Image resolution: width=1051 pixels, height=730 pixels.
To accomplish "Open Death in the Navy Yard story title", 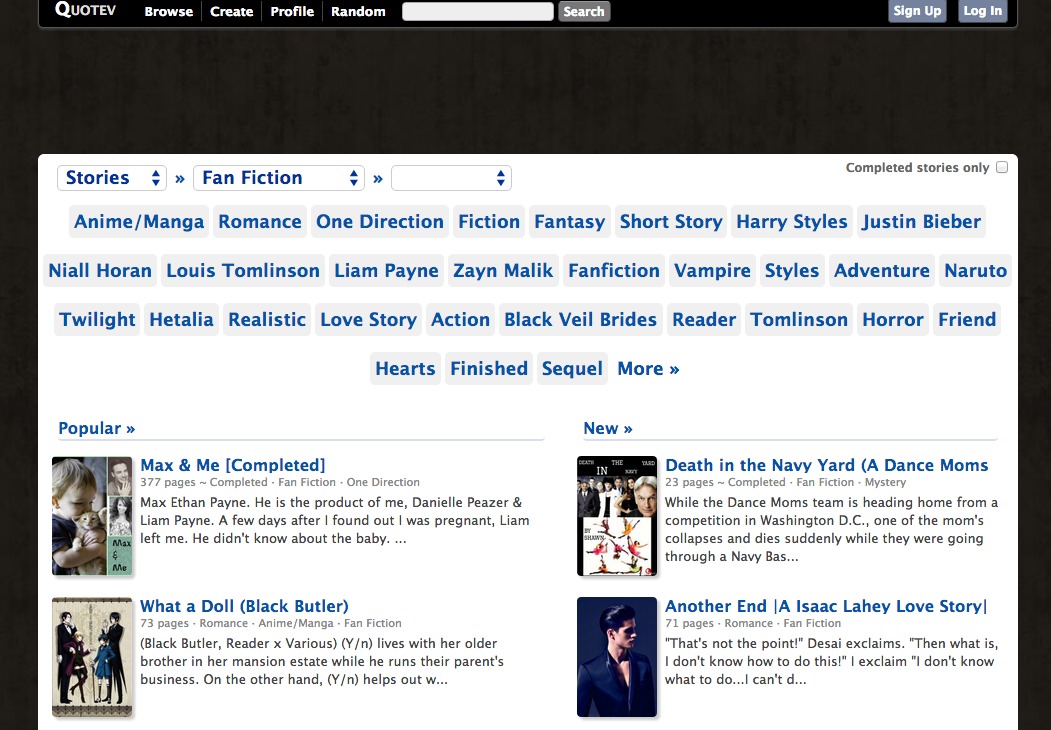I will (x=826, y=465).
